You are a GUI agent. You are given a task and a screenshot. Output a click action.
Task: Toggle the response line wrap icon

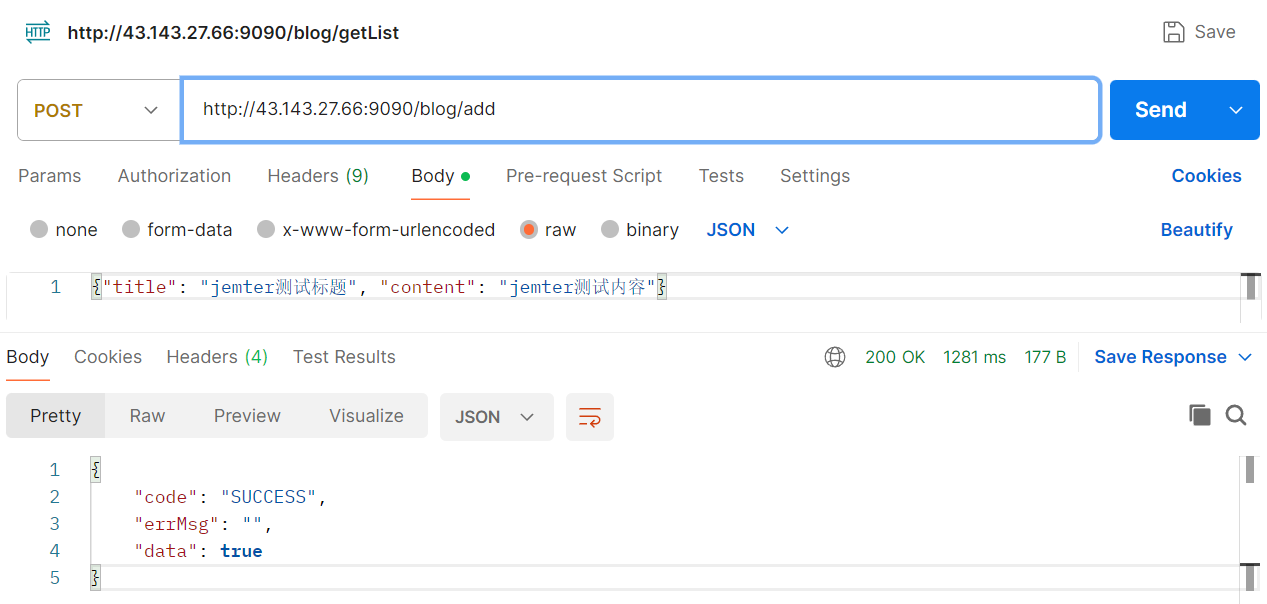point(590,417)
